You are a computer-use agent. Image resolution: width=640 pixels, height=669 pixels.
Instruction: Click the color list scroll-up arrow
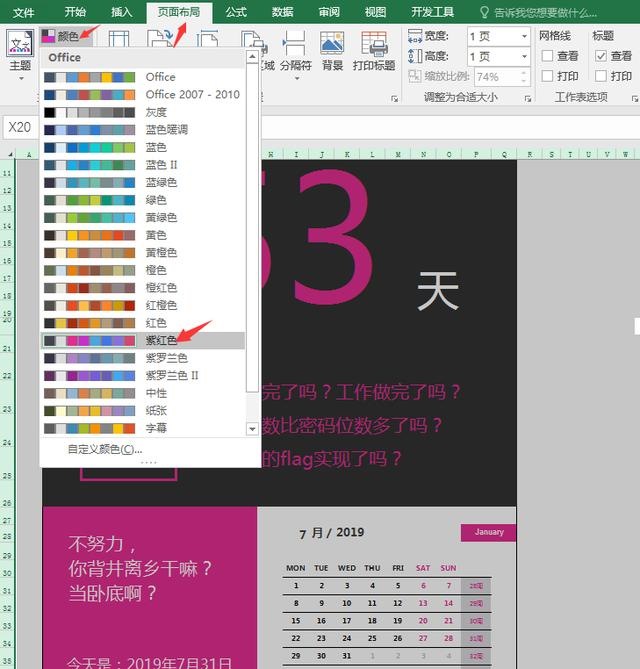click(x=252, y=56)
